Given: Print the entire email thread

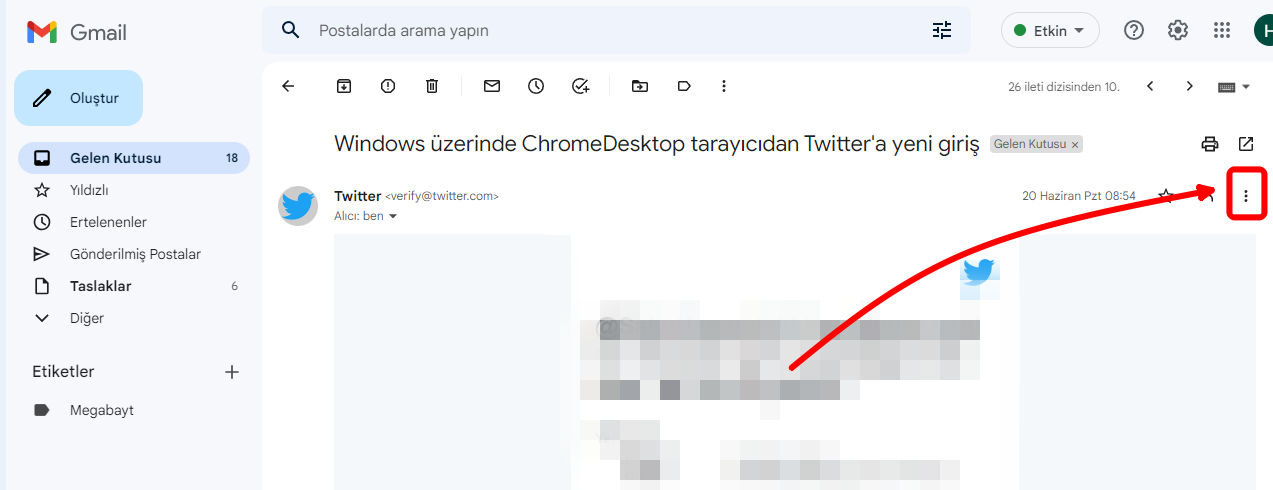Looking at the screenshot, I should click(x=1210, y=144).
